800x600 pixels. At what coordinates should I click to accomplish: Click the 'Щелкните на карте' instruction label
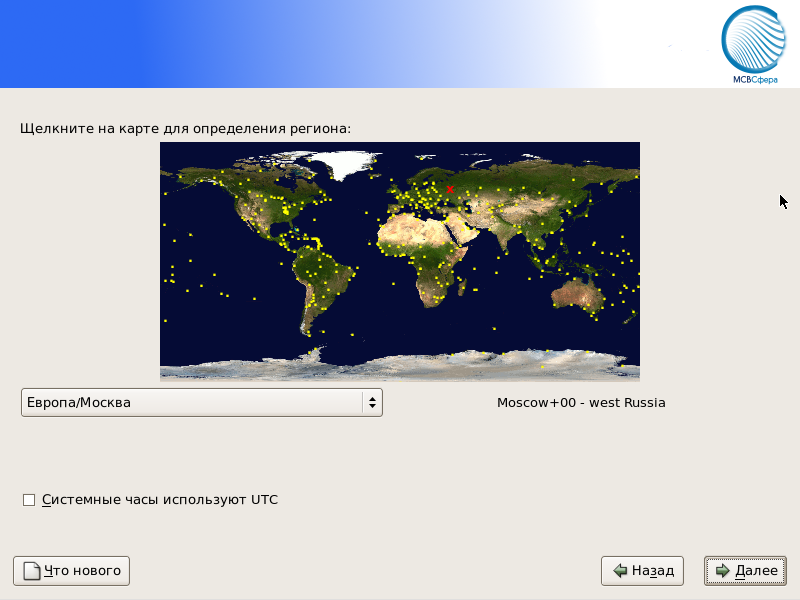pyautogui.click(x=185, y=128)
